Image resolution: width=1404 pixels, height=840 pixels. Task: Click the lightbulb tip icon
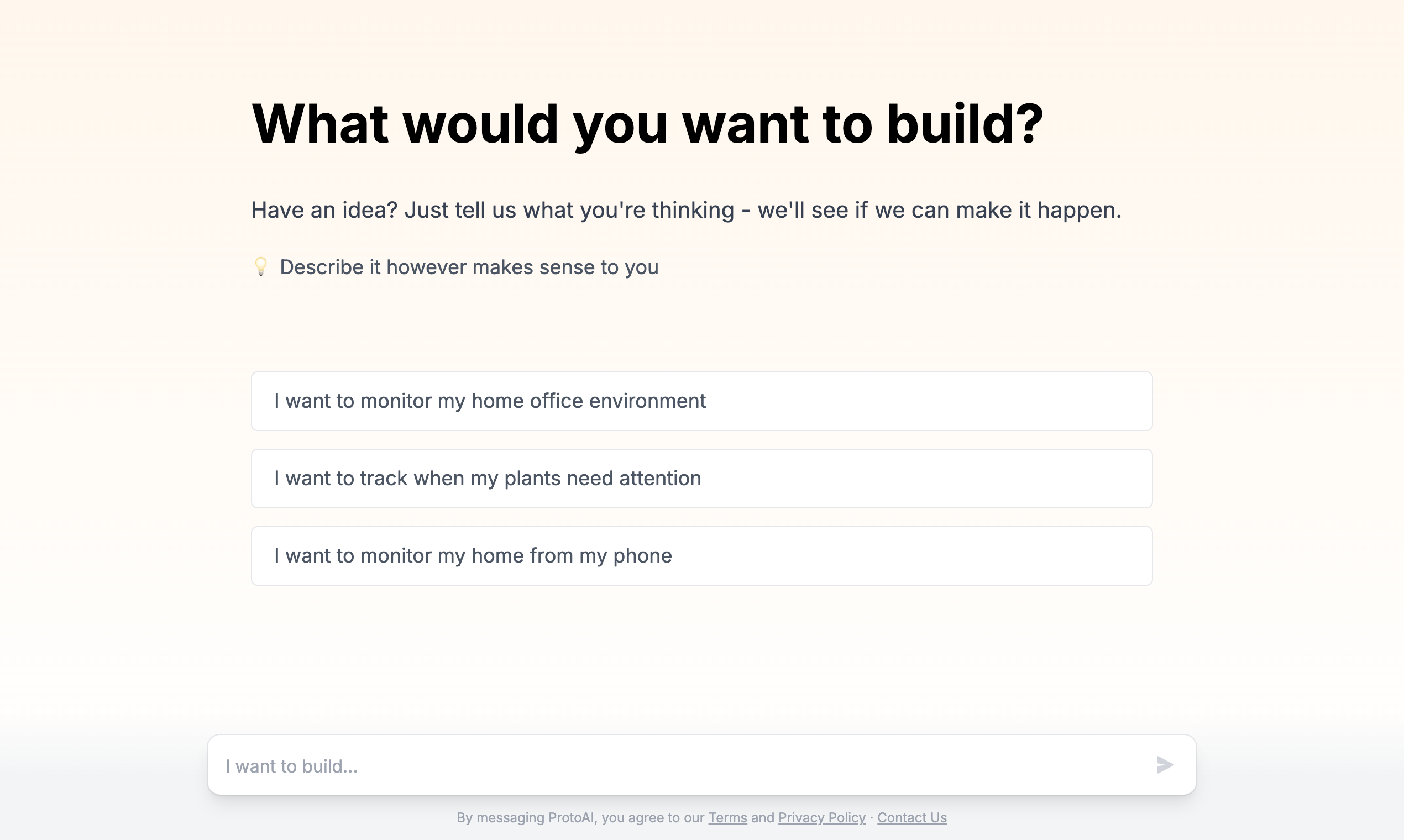(x=260, y=266)
